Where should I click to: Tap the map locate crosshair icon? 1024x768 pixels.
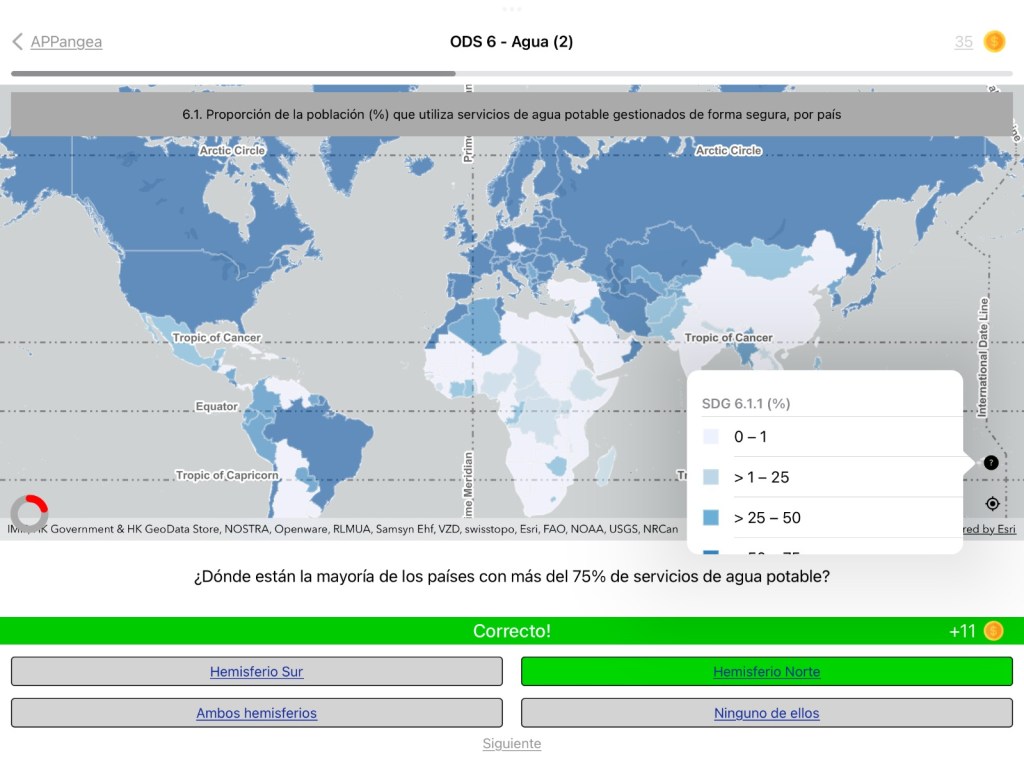(x=991, y=503)
